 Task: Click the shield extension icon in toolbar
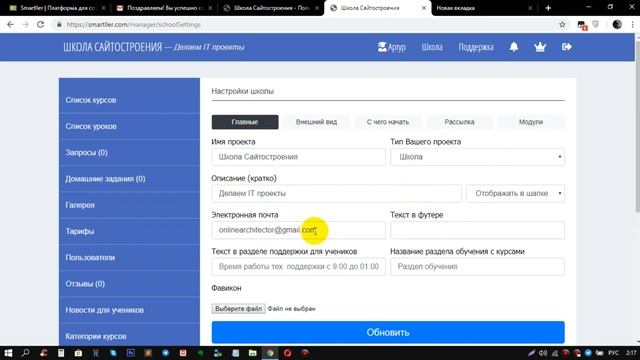click(596, 24)
